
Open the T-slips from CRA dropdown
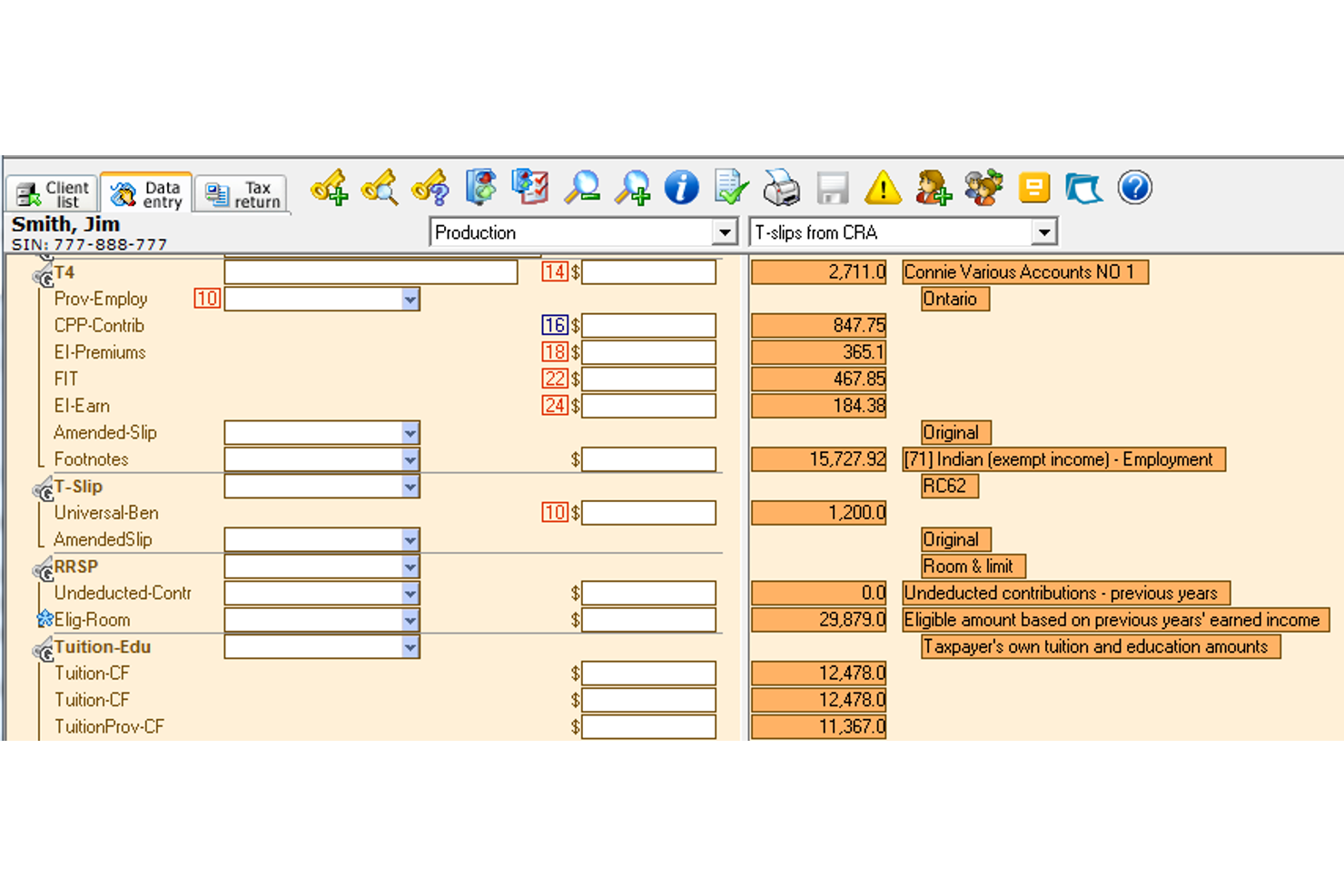click(x=904, y=232)
